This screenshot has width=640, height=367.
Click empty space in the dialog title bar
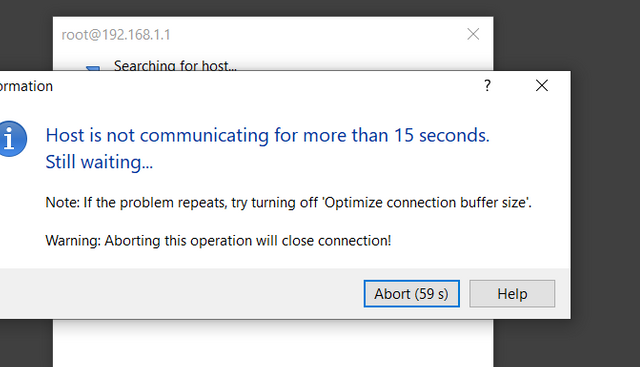265,86
